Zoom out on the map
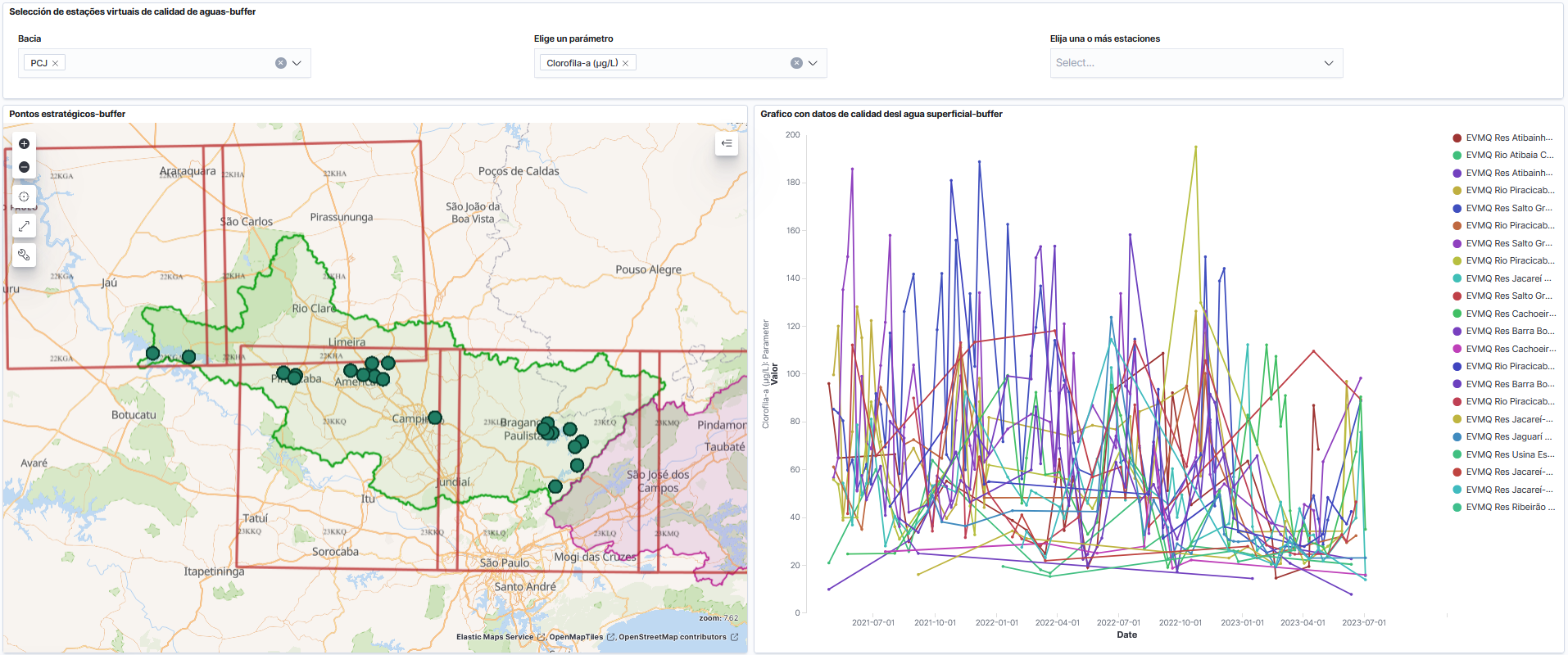 pyautogui.click(x=24, y=167)
